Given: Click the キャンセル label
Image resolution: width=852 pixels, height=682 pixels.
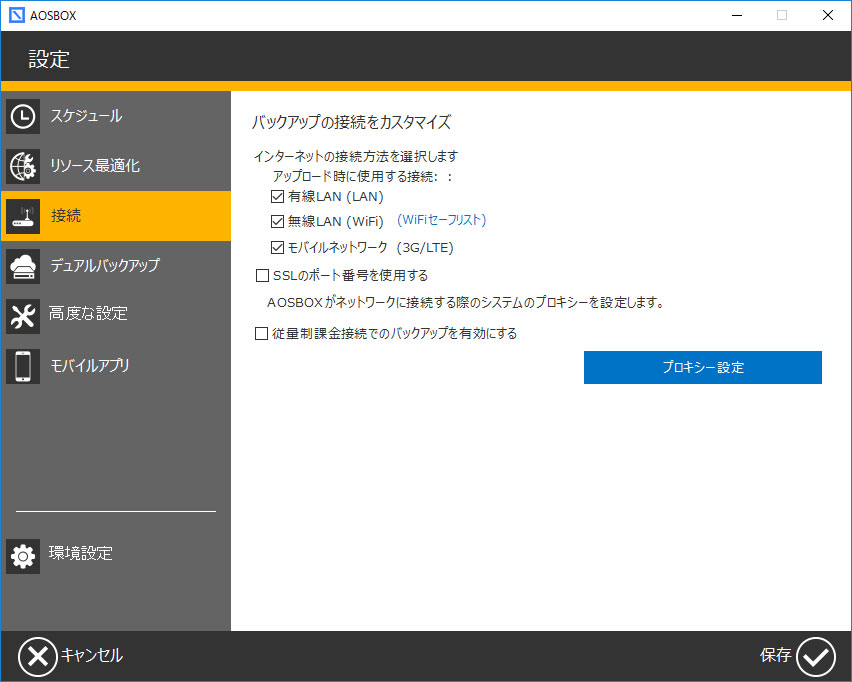Looking at the screenshot, I should 92,655.
